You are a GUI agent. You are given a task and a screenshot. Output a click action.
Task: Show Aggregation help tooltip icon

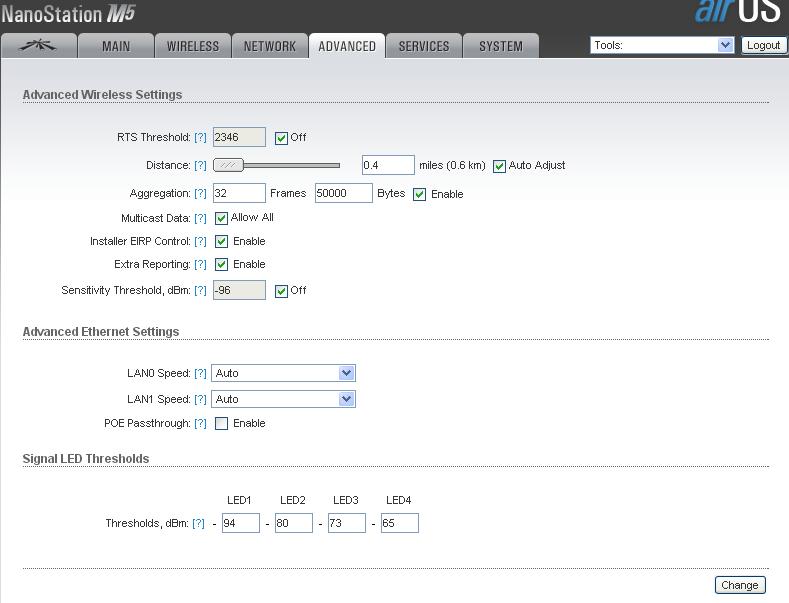pyautogui.click(x=200, y=194)
